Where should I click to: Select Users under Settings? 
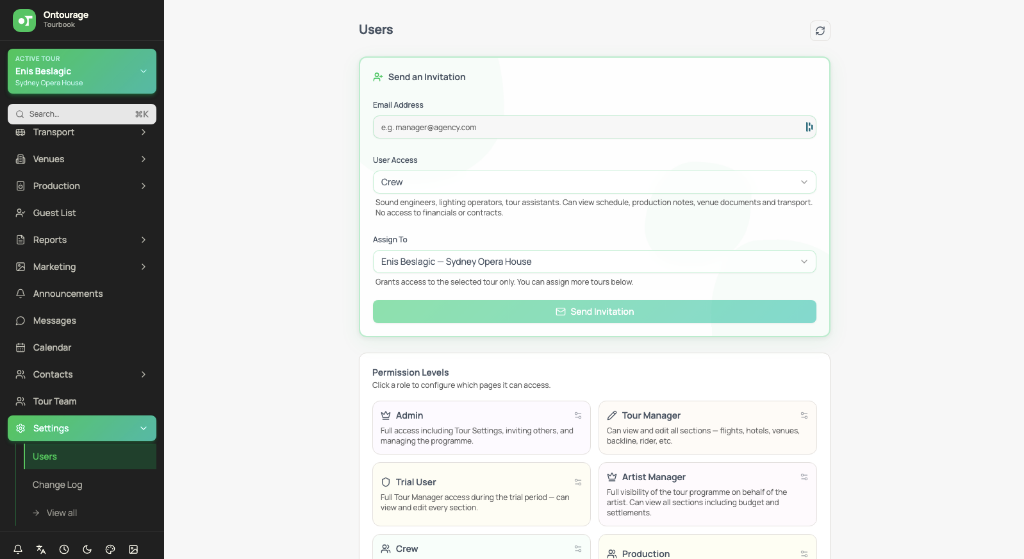(x=90, y=456)
